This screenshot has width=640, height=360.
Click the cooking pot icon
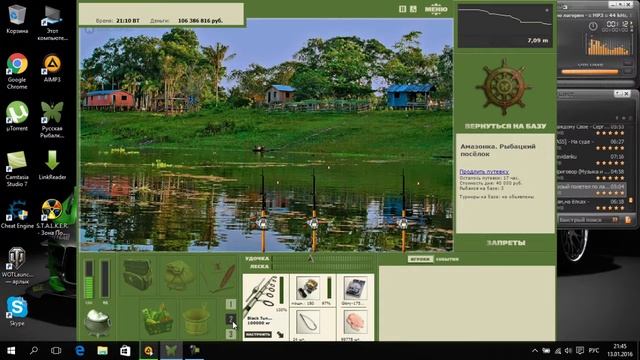pyautogui.click(x=97, y=322)
